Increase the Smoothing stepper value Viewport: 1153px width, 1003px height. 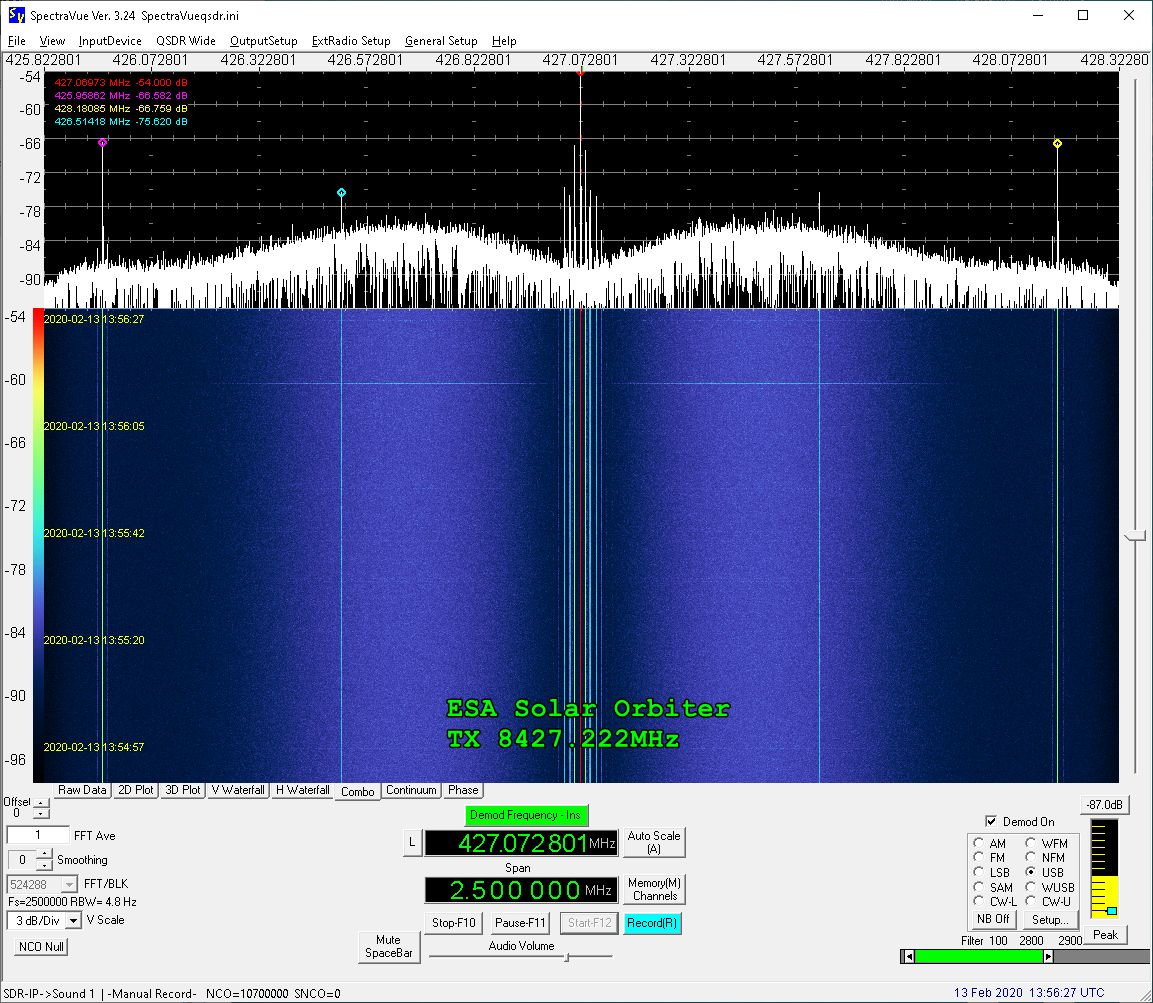(45, 854)
